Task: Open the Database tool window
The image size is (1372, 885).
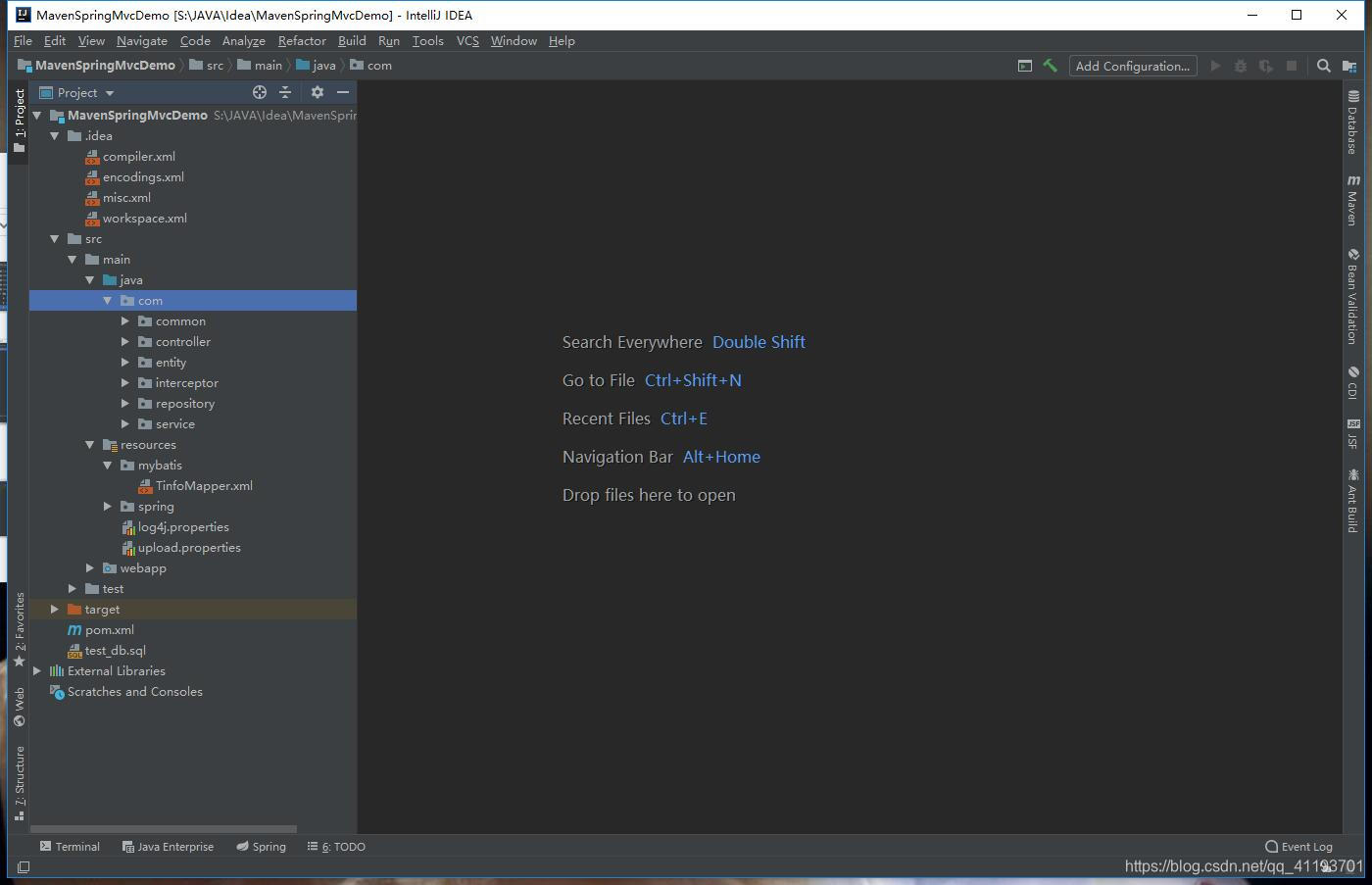Action: pyautogui.click(x=1352, y=123)
